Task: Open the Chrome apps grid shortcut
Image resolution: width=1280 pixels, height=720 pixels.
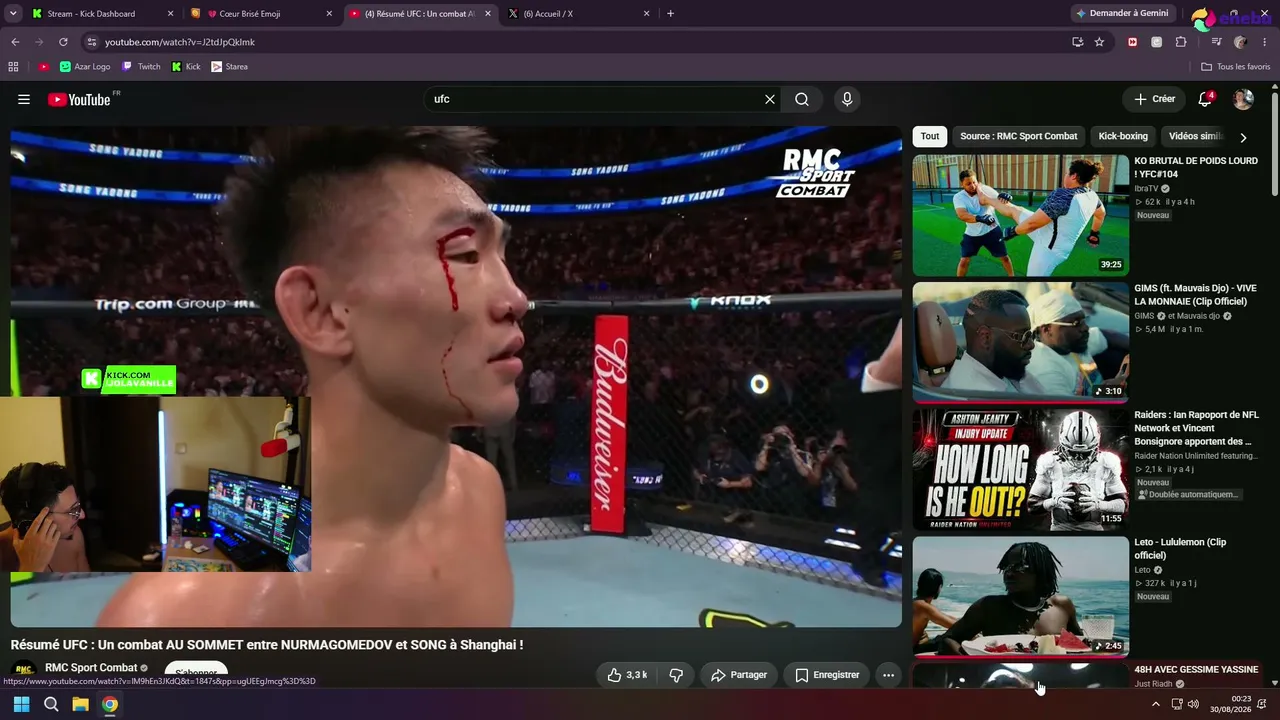Action: pos(13,67)
